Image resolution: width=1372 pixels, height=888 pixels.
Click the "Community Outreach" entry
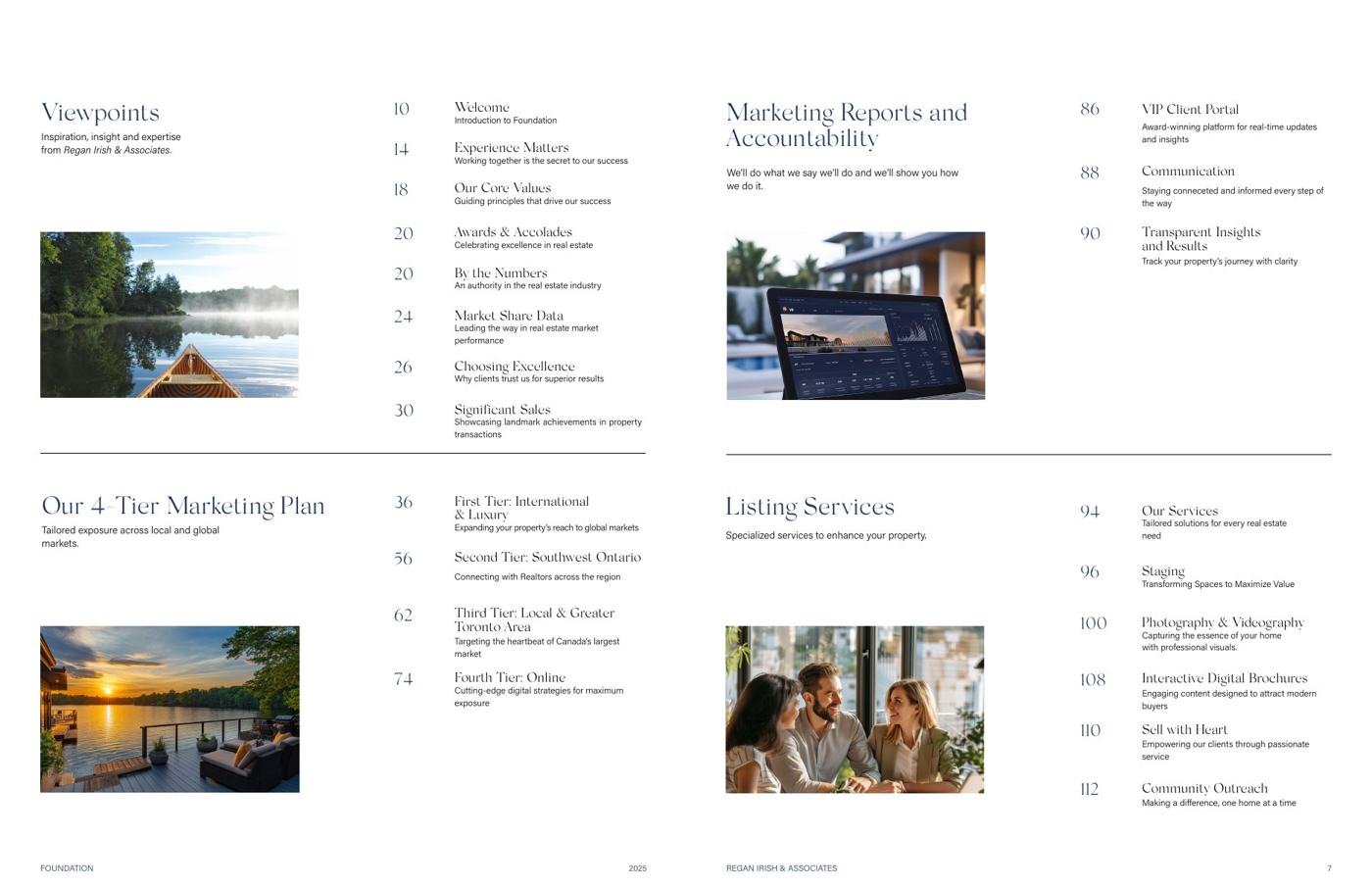click(x=1204, y=788)
